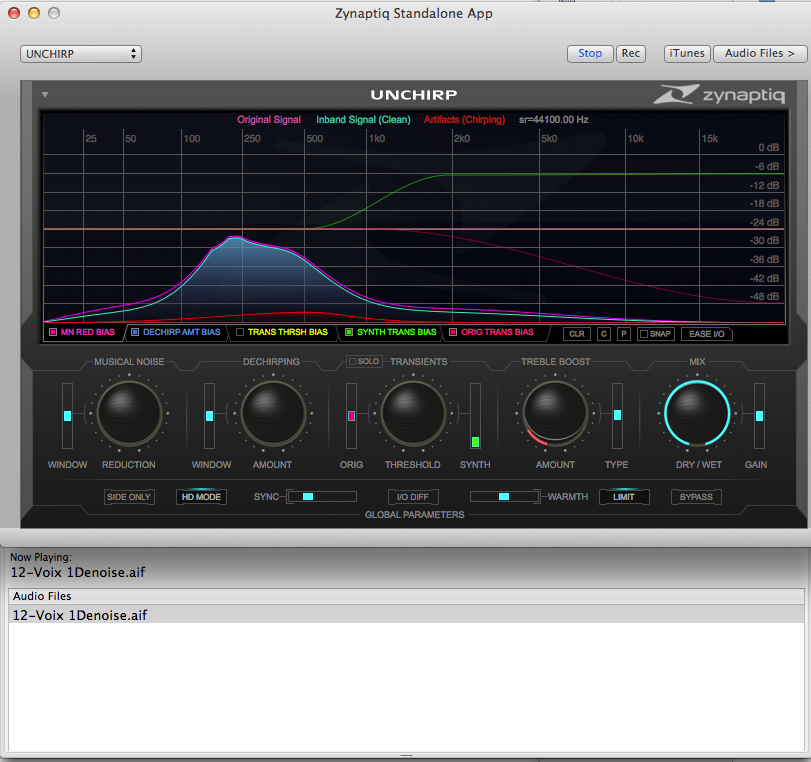Click the SYNTH transients slider

click(475, 415)
